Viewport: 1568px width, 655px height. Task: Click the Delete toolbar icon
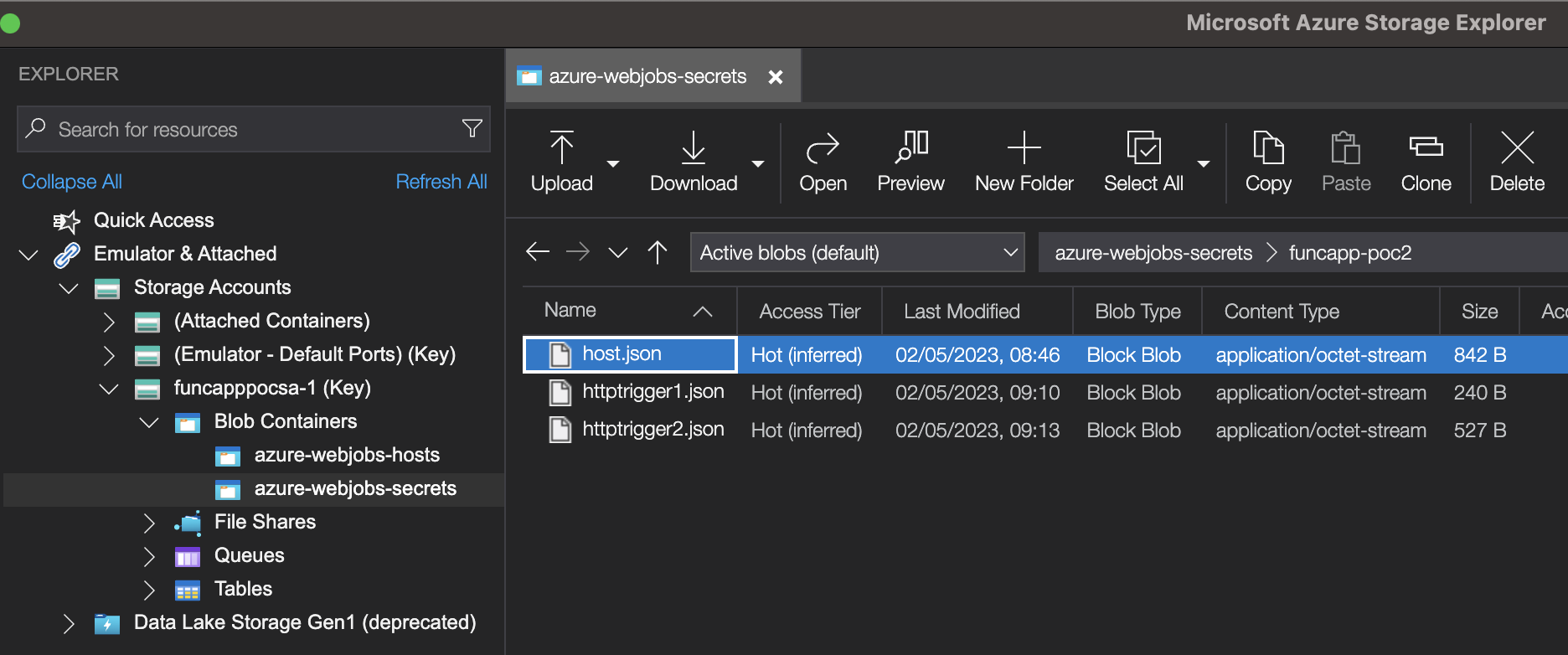1517,147
